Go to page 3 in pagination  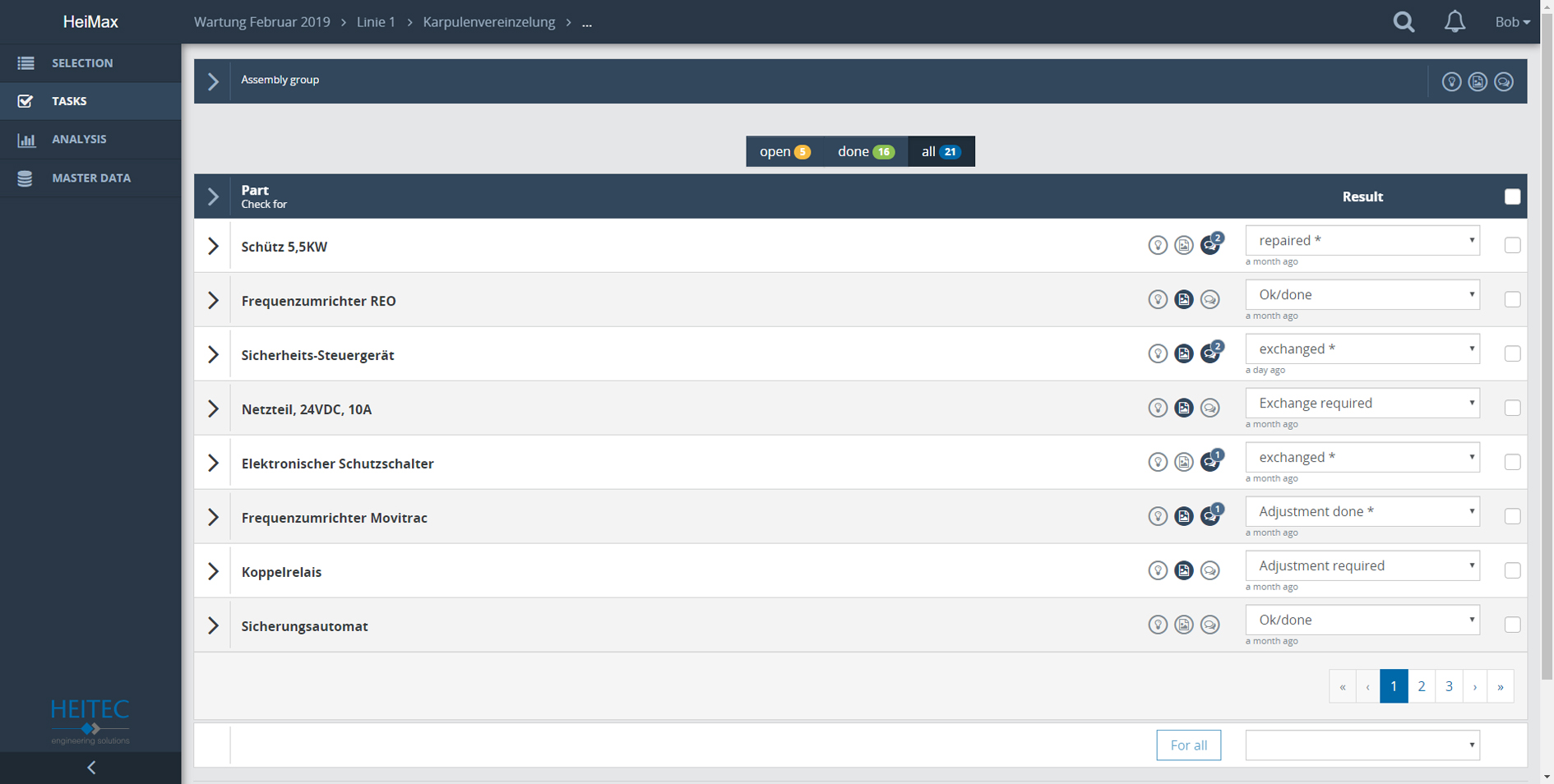(x=1449, y=685)
